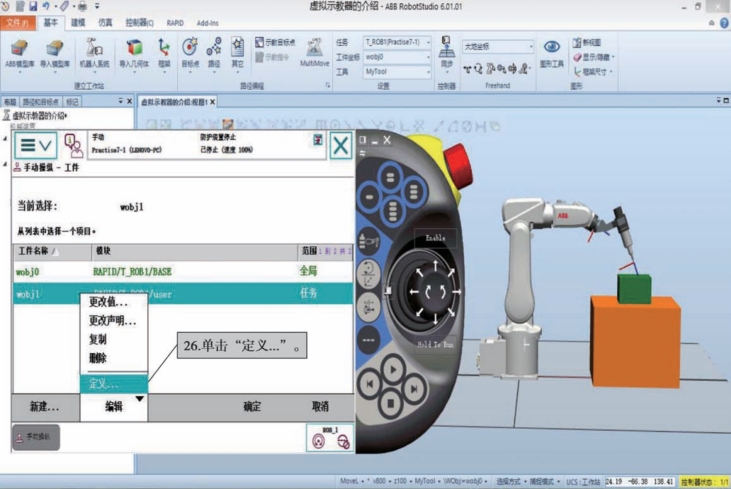Click the Import Geometry icon
The image size is (731, 489).
133,52
